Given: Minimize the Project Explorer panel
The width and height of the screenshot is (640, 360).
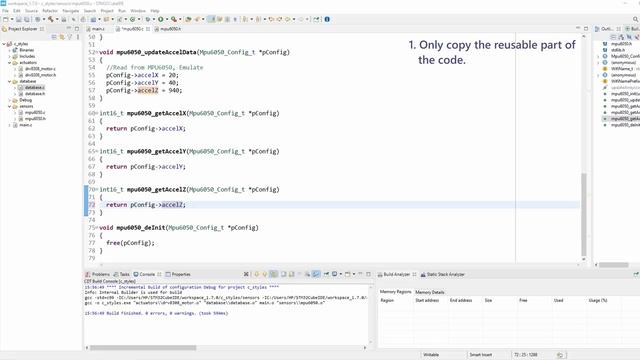Looking at the screenshot, I should (x=69, y=29).
